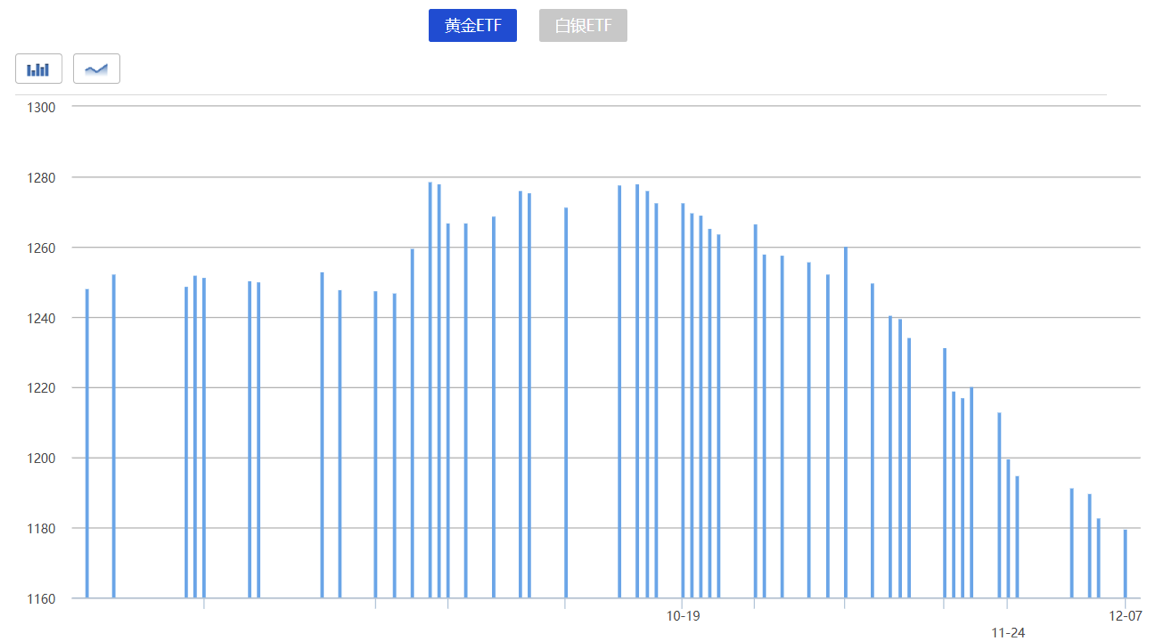Viewport: 1162px width, 641px height.
Task: Click the 1240 value on the y-axis
Action: (41, 318)
